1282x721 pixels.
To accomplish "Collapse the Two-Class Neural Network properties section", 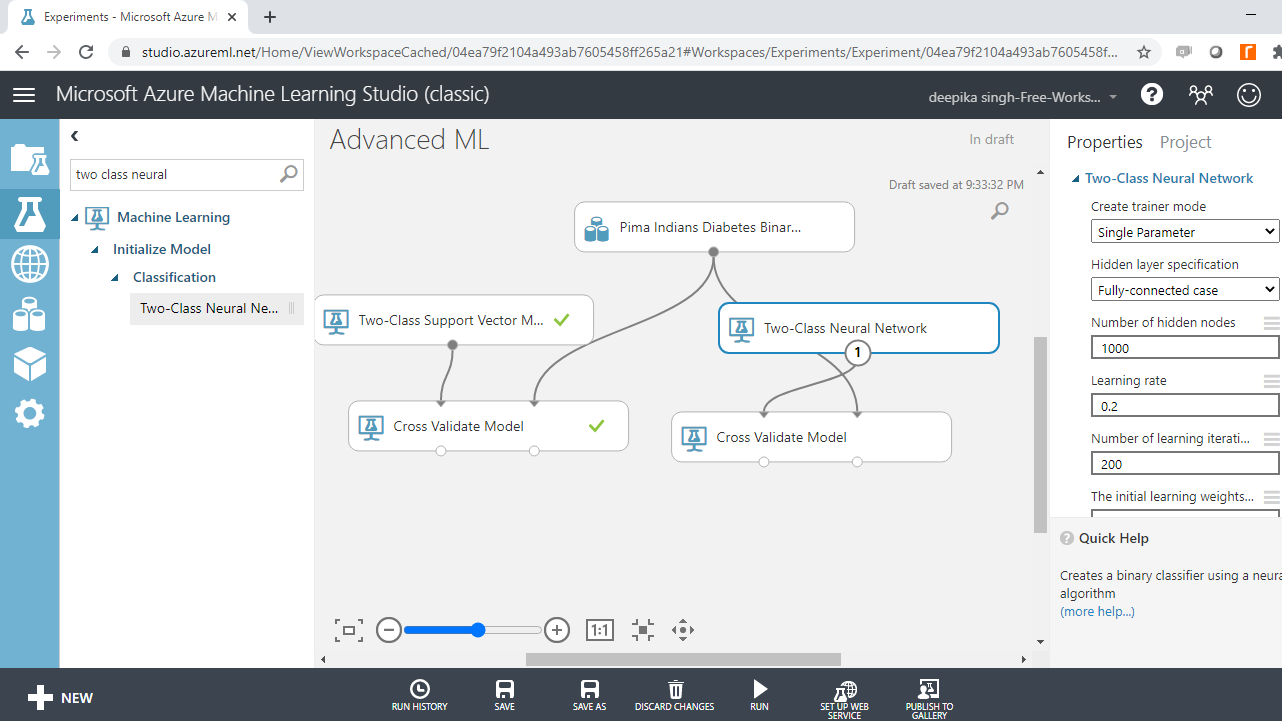I will (x=1075, y=179).
